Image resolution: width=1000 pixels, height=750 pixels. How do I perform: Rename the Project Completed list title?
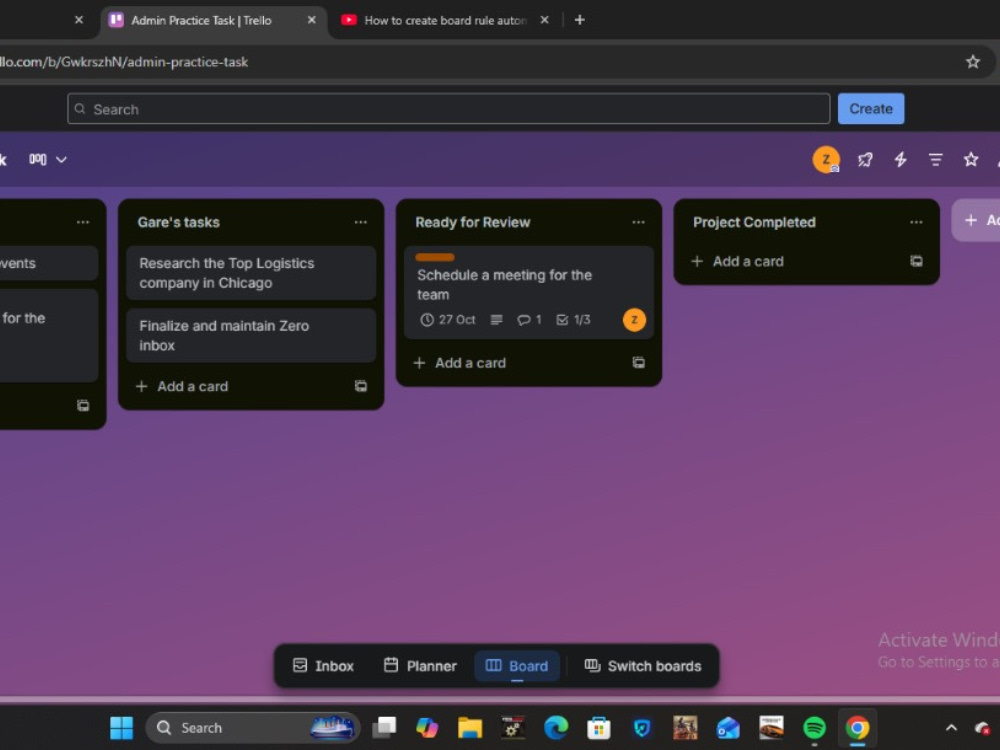tap(754, 222)
